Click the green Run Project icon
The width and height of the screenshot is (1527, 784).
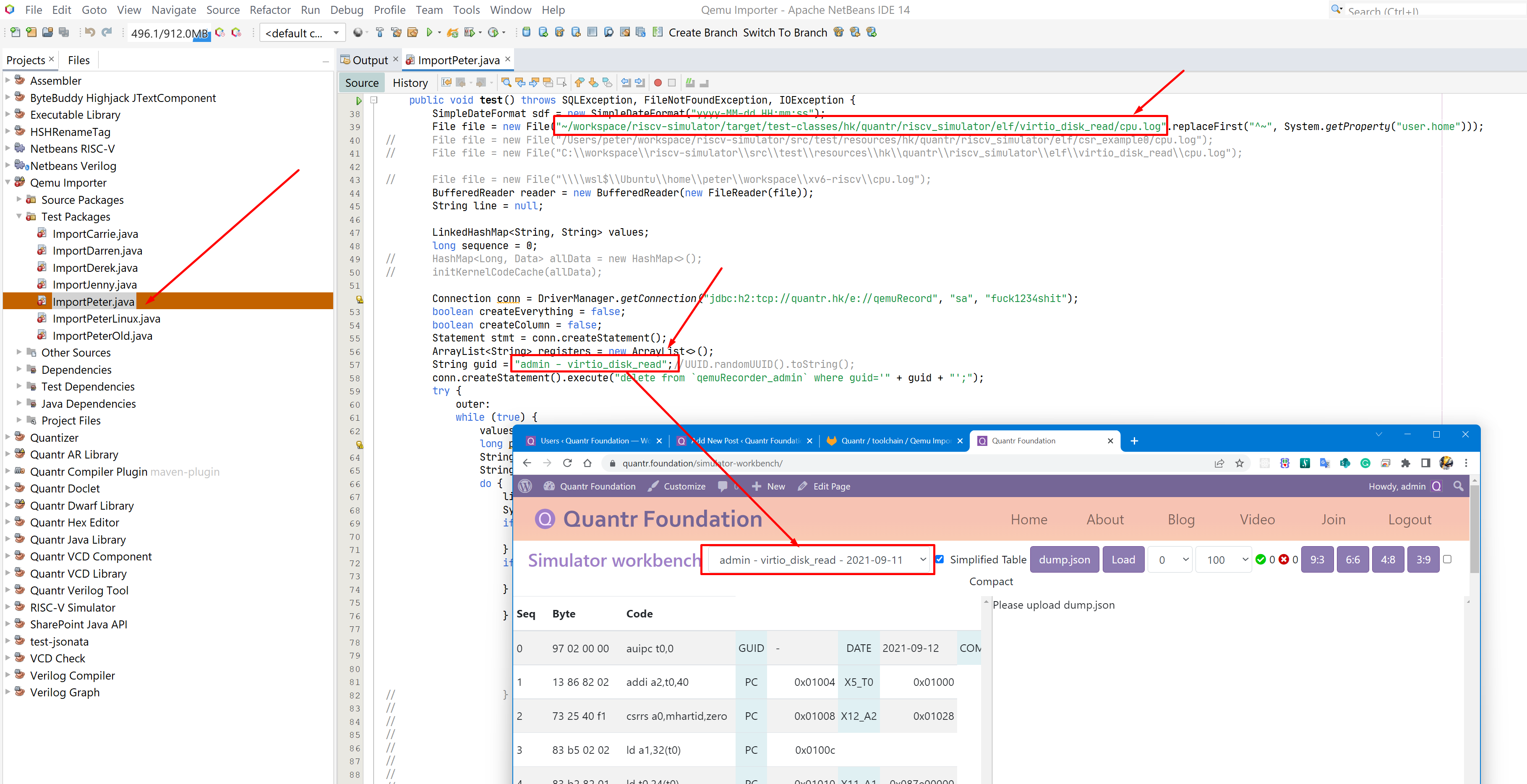pyautogui.click(x=429, y=33)
